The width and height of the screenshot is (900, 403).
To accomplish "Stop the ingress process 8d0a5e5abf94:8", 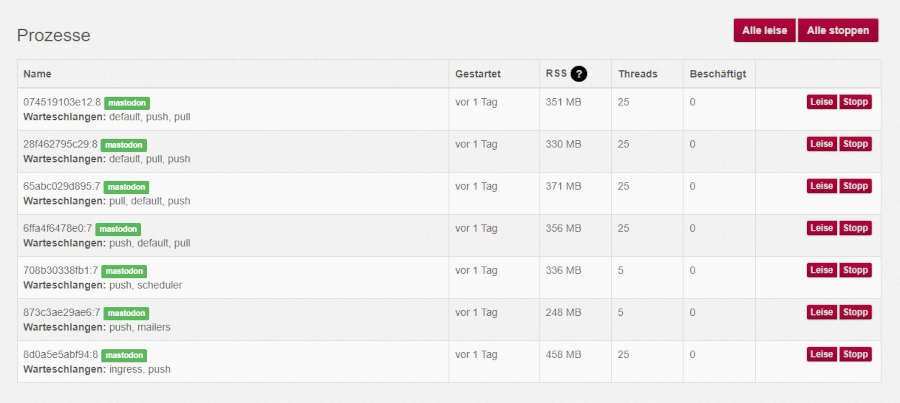I will pyautogui.click(x=855, y=354).
